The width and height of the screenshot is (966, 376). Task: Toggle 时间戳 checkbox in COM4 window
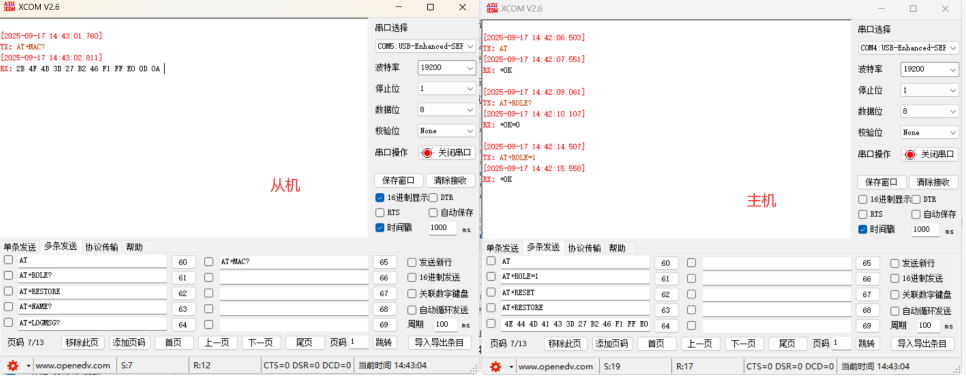click(863, 229)
